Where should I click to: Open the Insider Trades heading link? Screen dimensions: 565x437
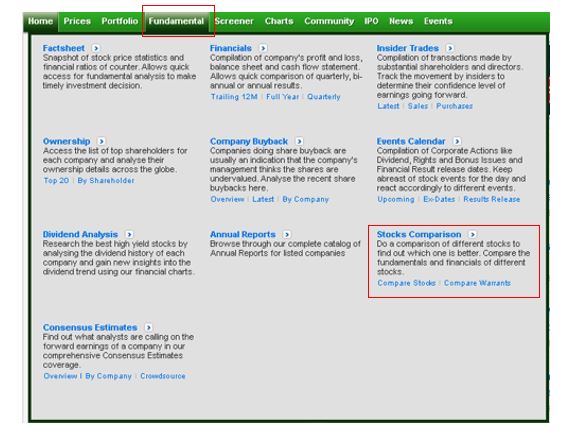(x=408, y=48)
